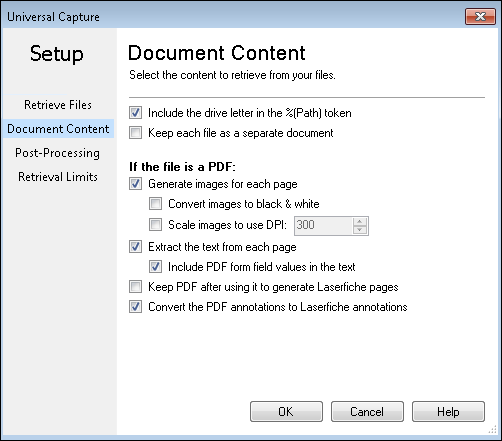
Task: Close the Universal Capture dialog
Action: [480, 16]
